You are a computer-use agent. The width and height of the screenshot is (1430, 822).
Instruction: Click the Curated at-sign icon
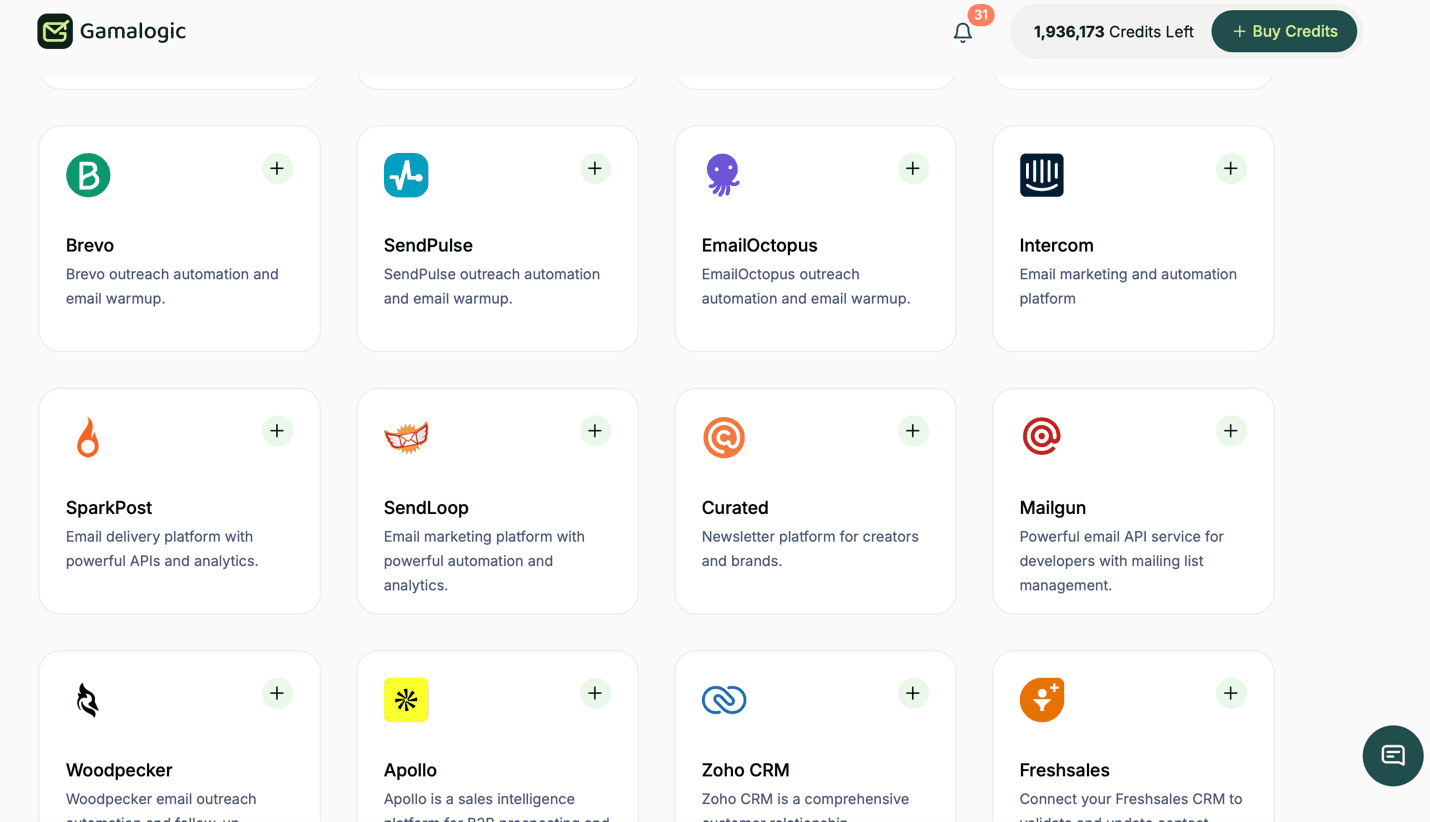724,437
